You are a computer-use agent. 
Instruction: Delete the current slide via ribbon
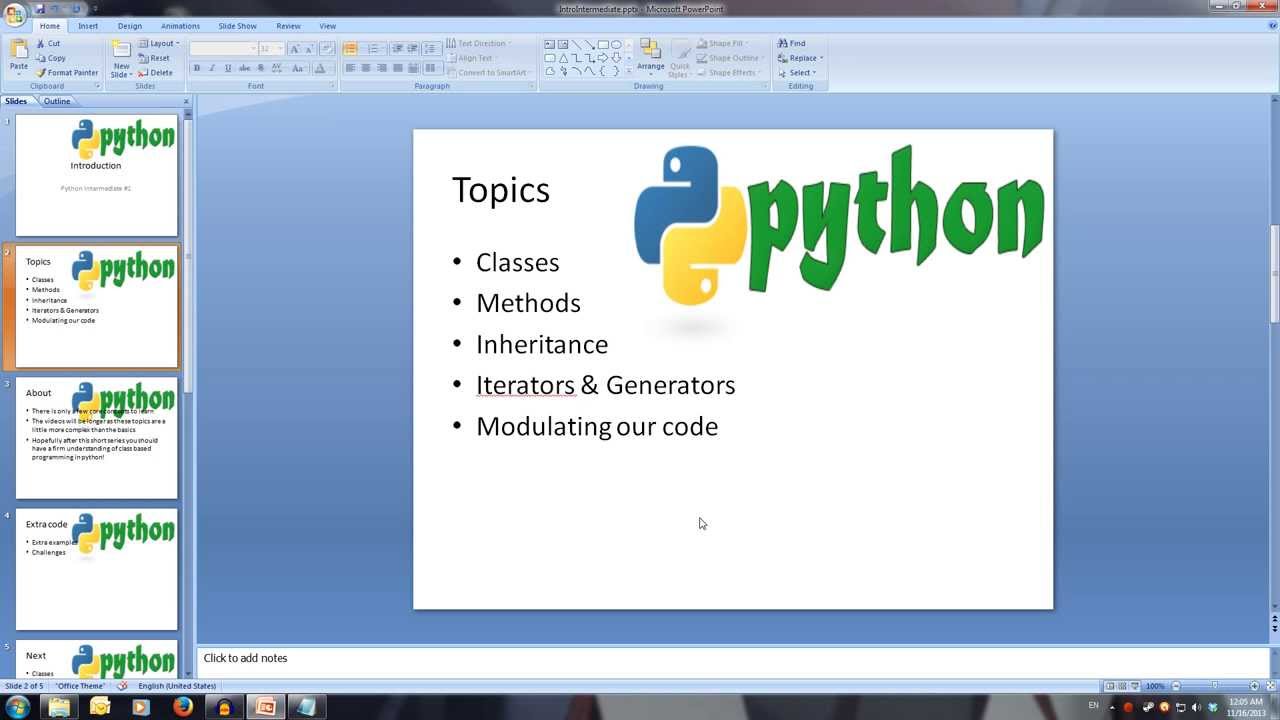[155, 72]
